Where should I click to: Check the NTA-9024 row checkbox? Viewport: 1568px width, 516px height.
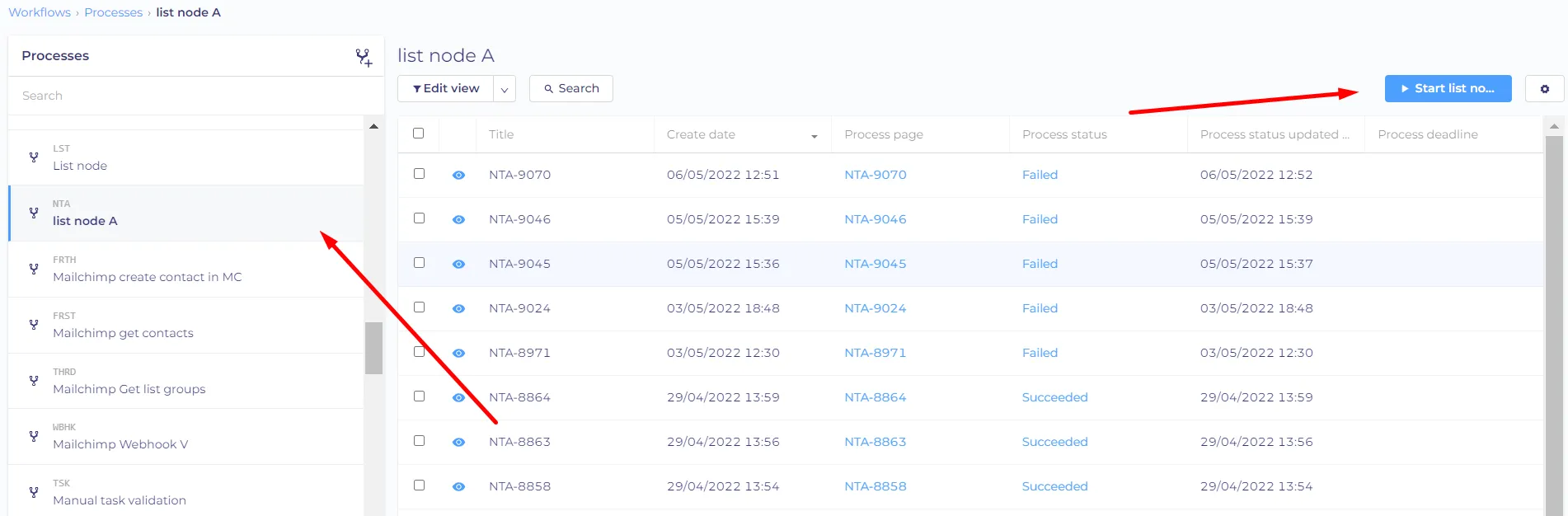[x=419, y=307]
